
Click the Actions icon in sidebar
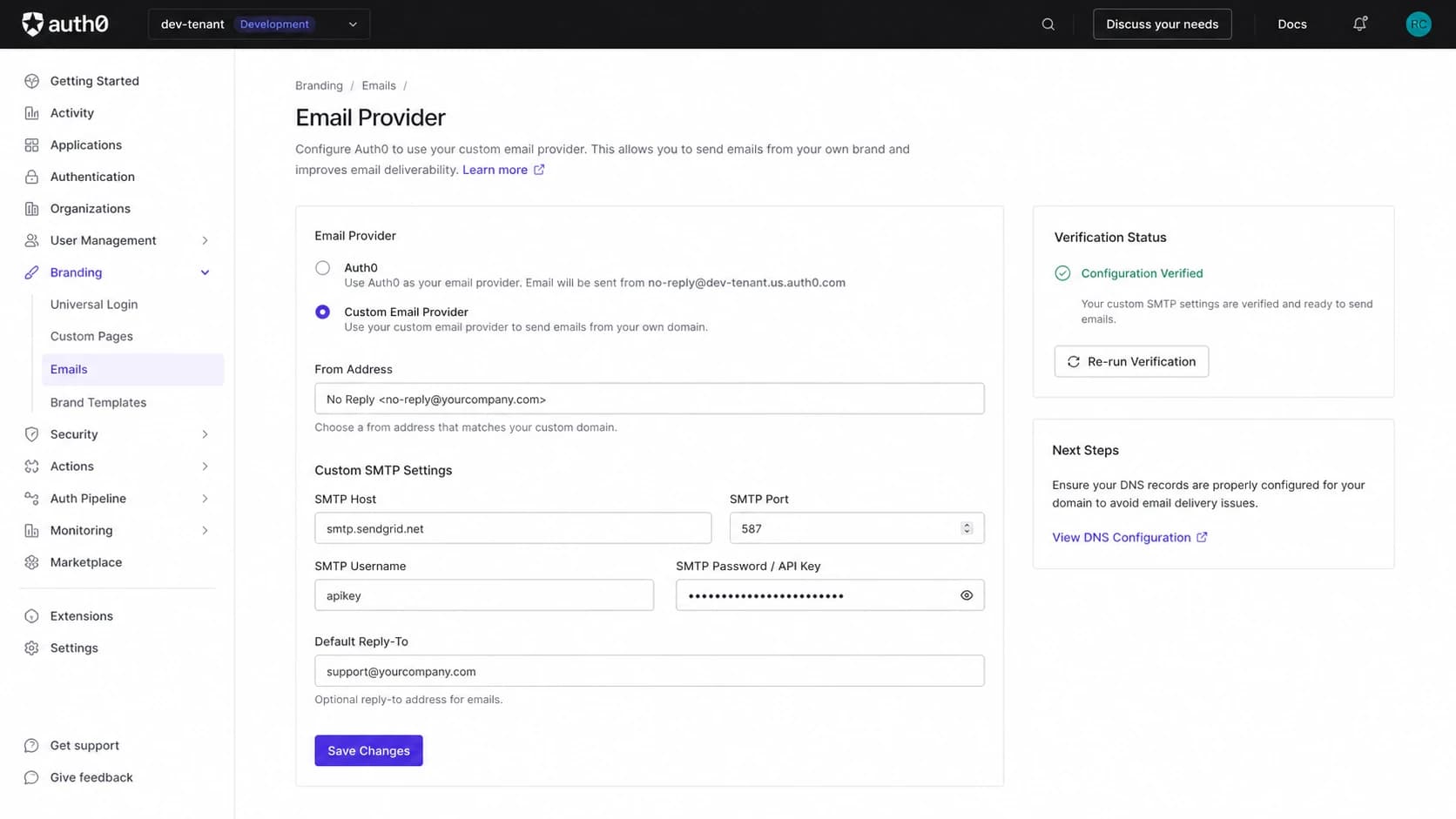[32, 467]
